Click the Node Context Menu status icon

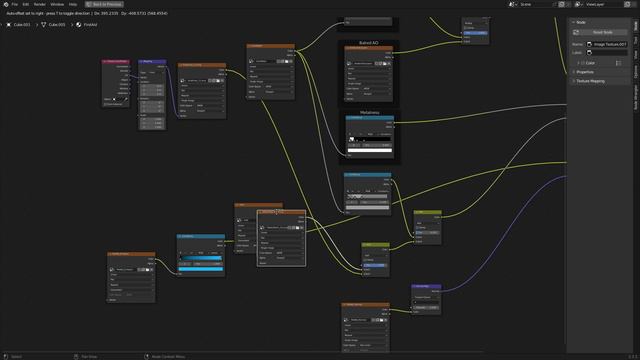coord(147,357)
